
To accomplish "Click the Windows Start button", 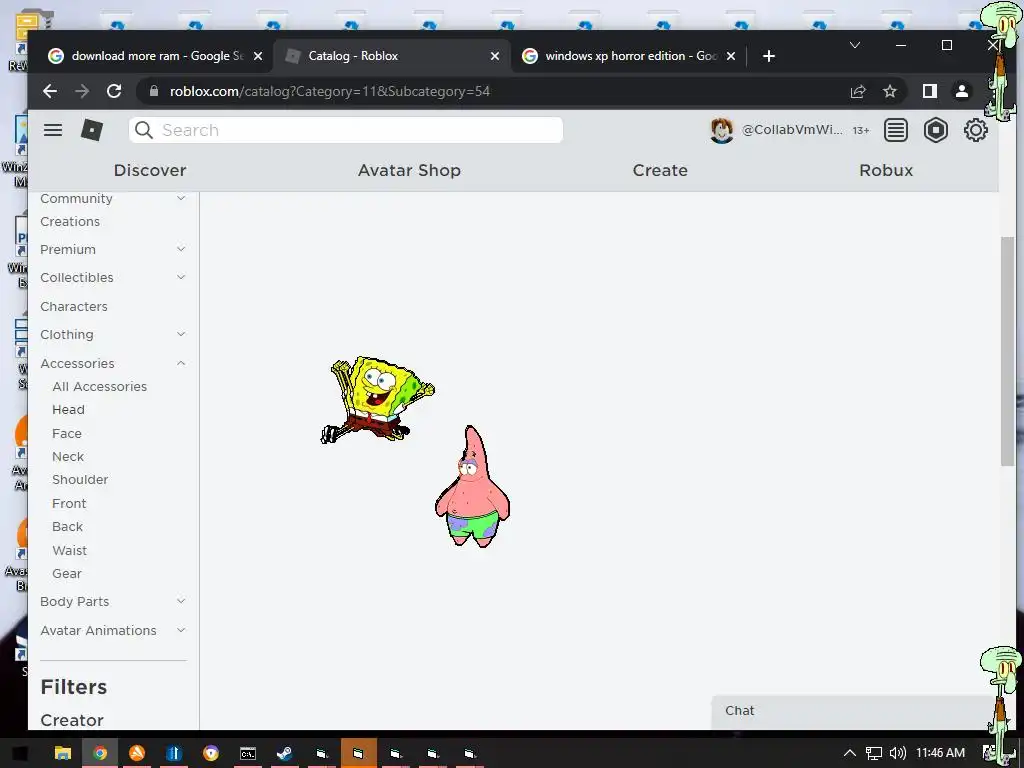I will click(x=20, y=753).
